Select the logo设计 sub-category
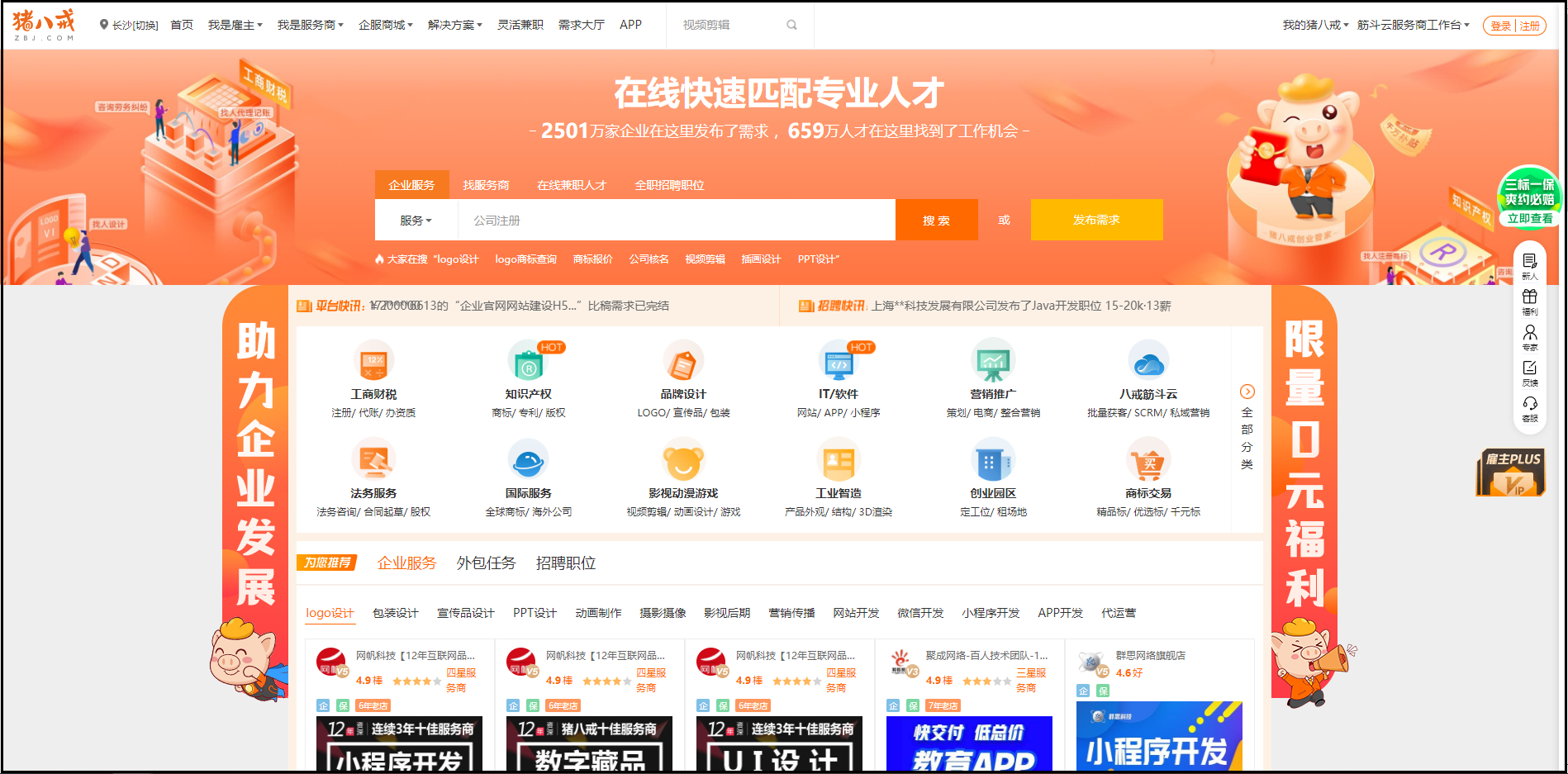Screen dimensions: 1568x774 [x=330, y=613]
